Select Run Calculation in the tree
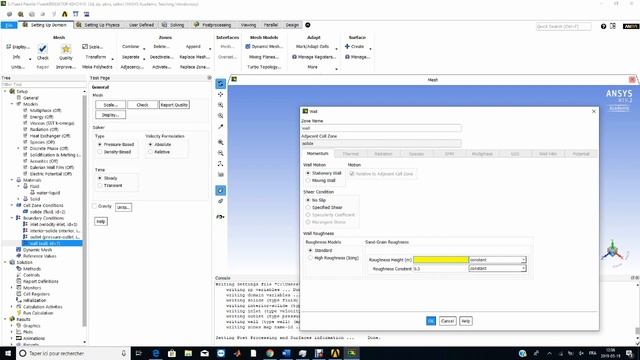The height and width of the screenshot is (360, 640). [x=38, y=313]
